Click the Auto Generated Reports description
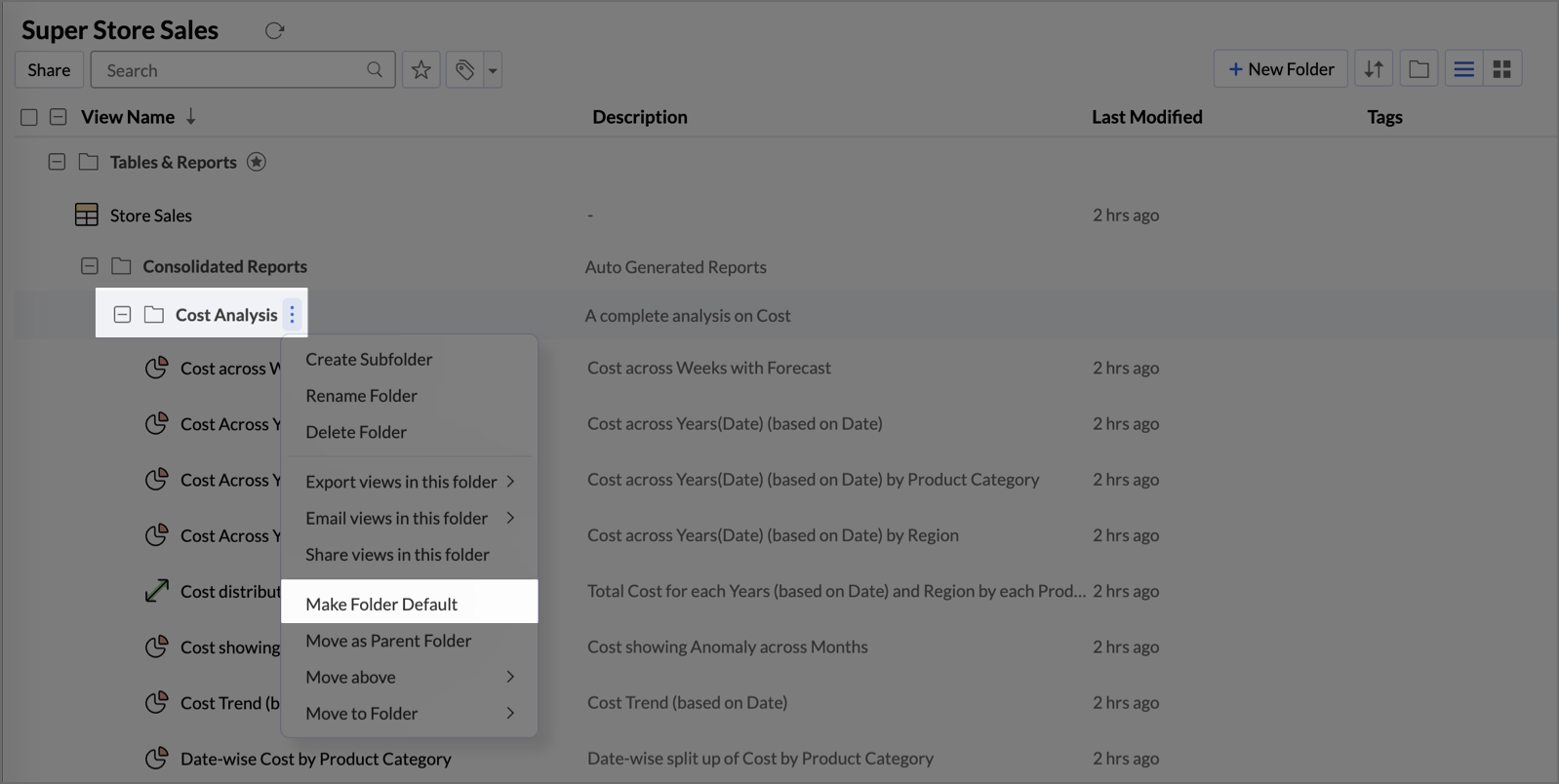This screenshot has height=784, width=1559. [x=675, y=267]
